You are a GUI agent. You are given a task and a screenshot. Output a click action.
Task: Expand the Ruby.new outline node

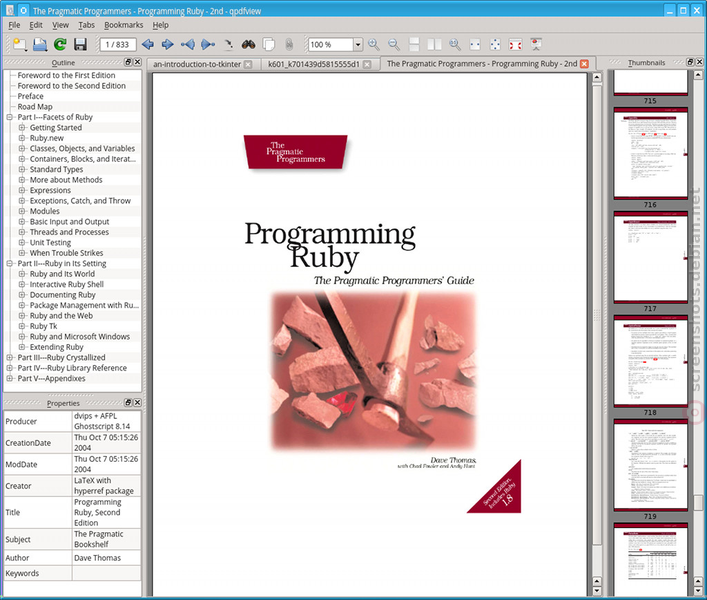(x=22, y=138)
